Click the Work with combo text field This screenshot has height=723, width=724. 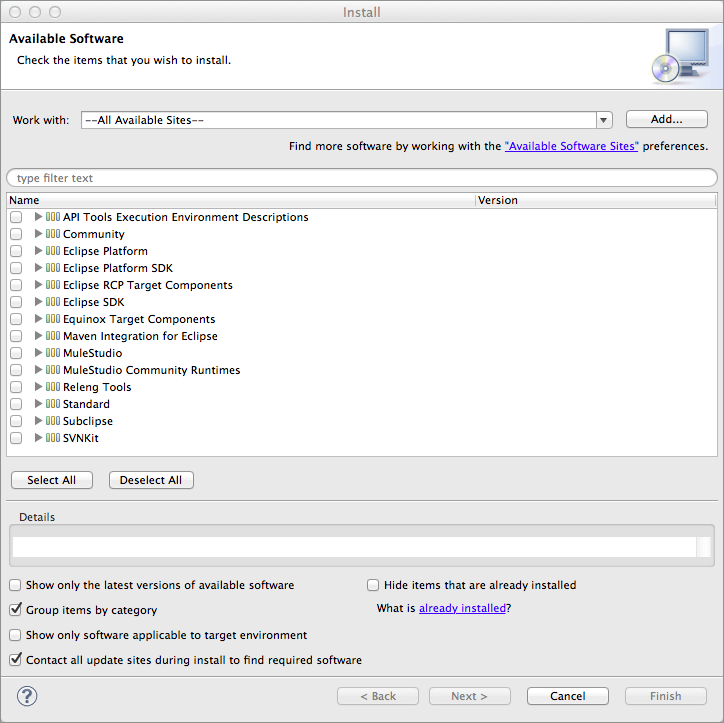pos(339,120)
